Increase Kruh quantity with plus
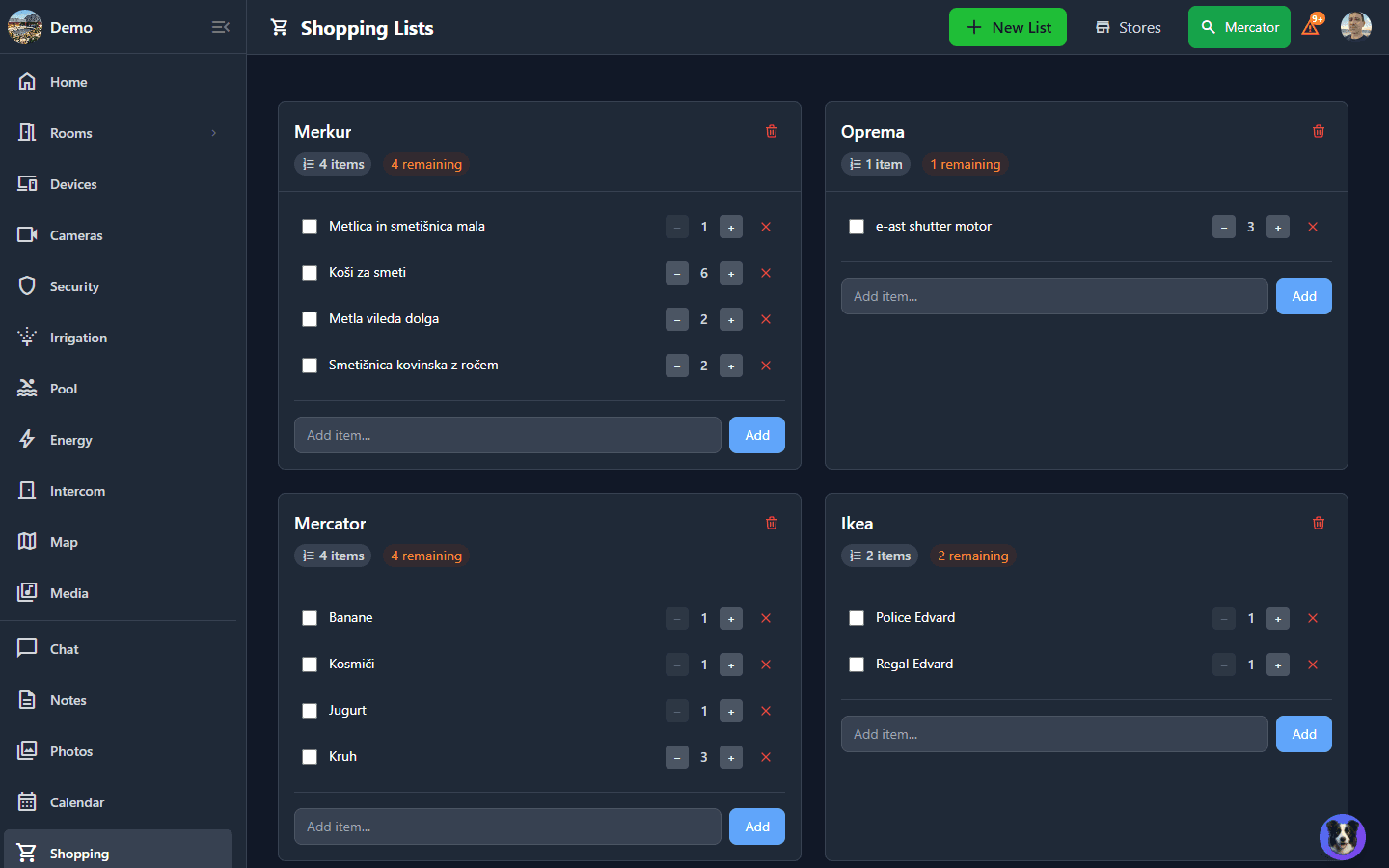The image size is (1389, 868). (x=731, y=757)
